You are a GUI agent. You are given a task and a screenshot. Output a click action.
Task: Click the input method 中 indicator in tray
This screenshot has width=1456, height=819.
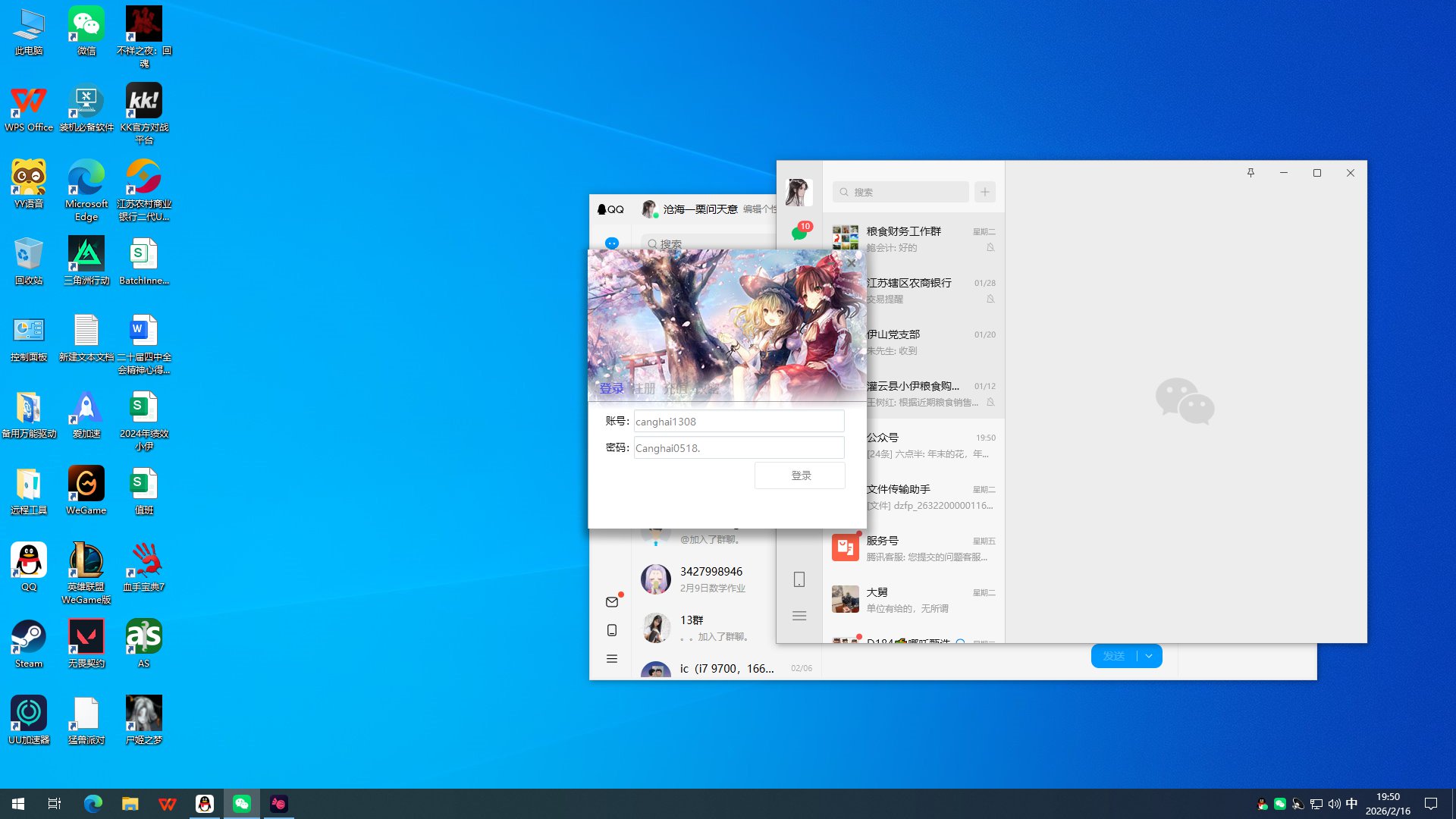[x=1351, y=804]
